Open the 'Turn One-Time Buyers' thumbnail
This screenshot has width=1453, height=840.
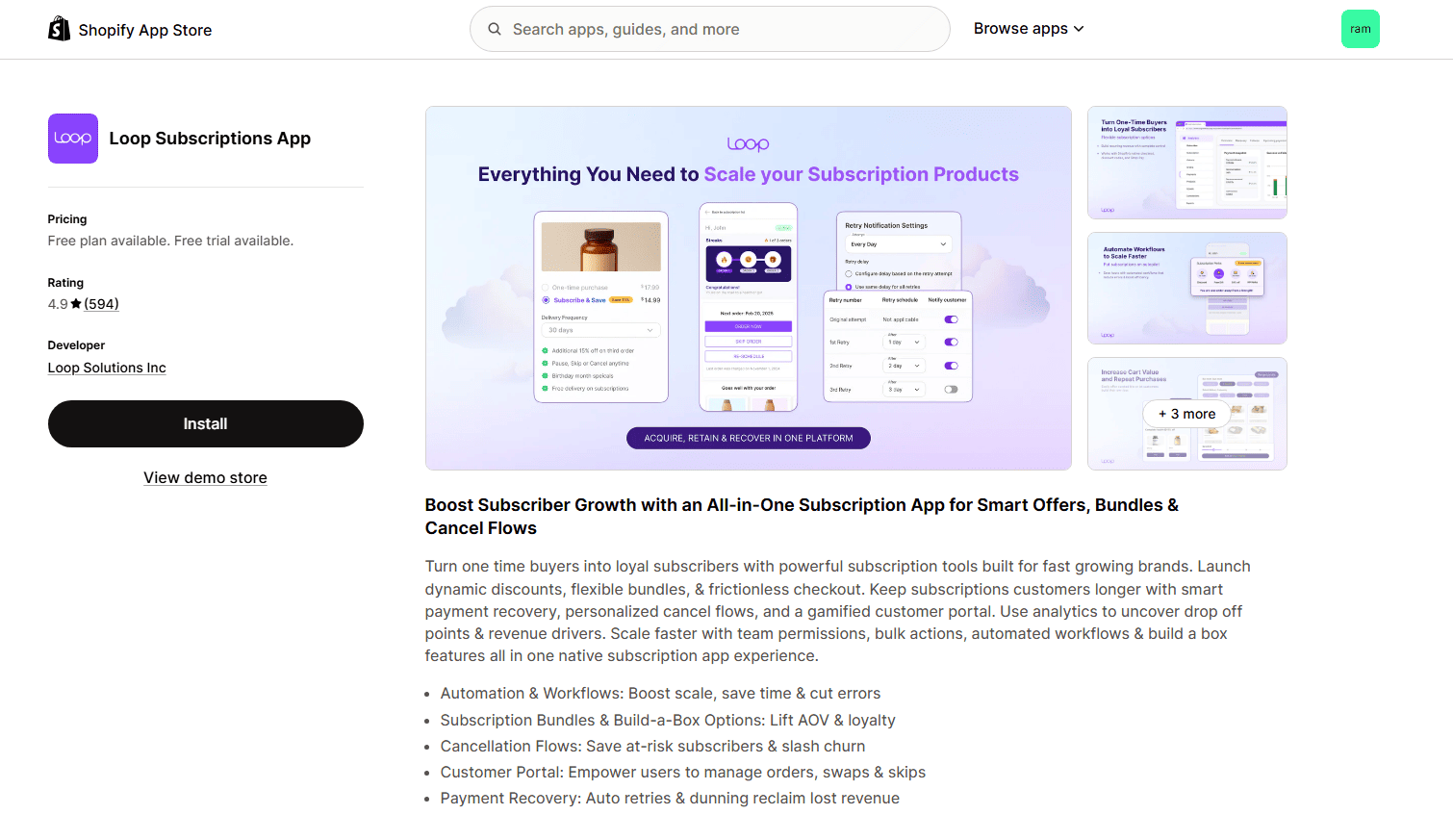pyautogui.click(x=1187, y=163)
